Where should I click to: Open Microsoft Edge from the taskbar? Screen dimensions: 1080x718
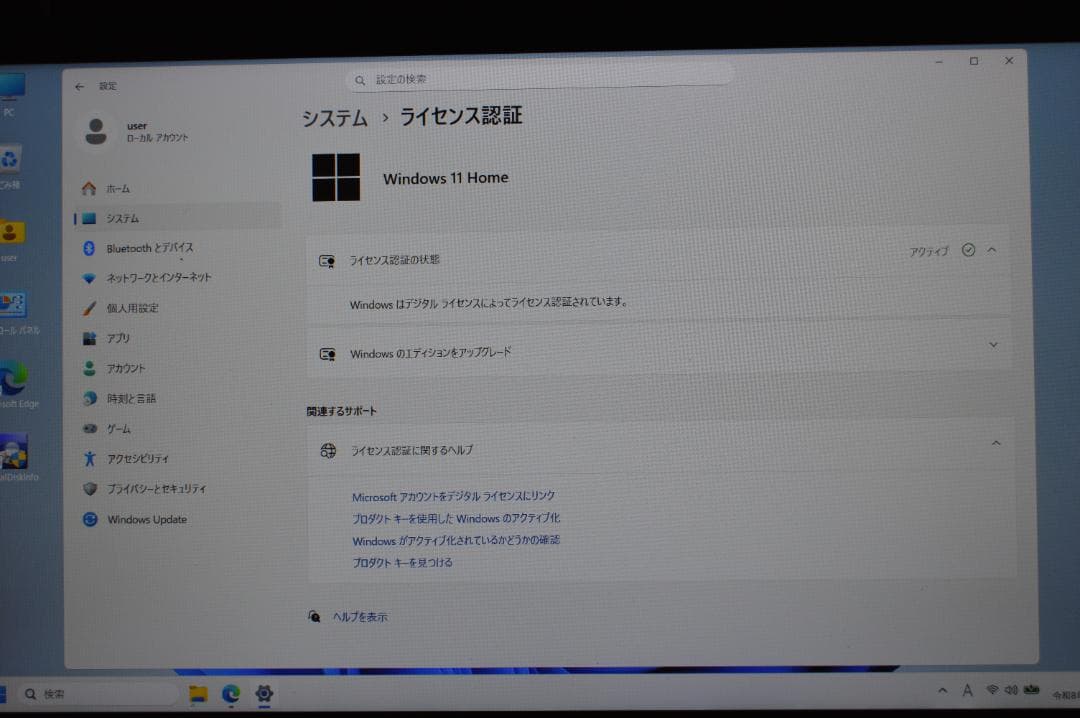(x=231, y=694)
